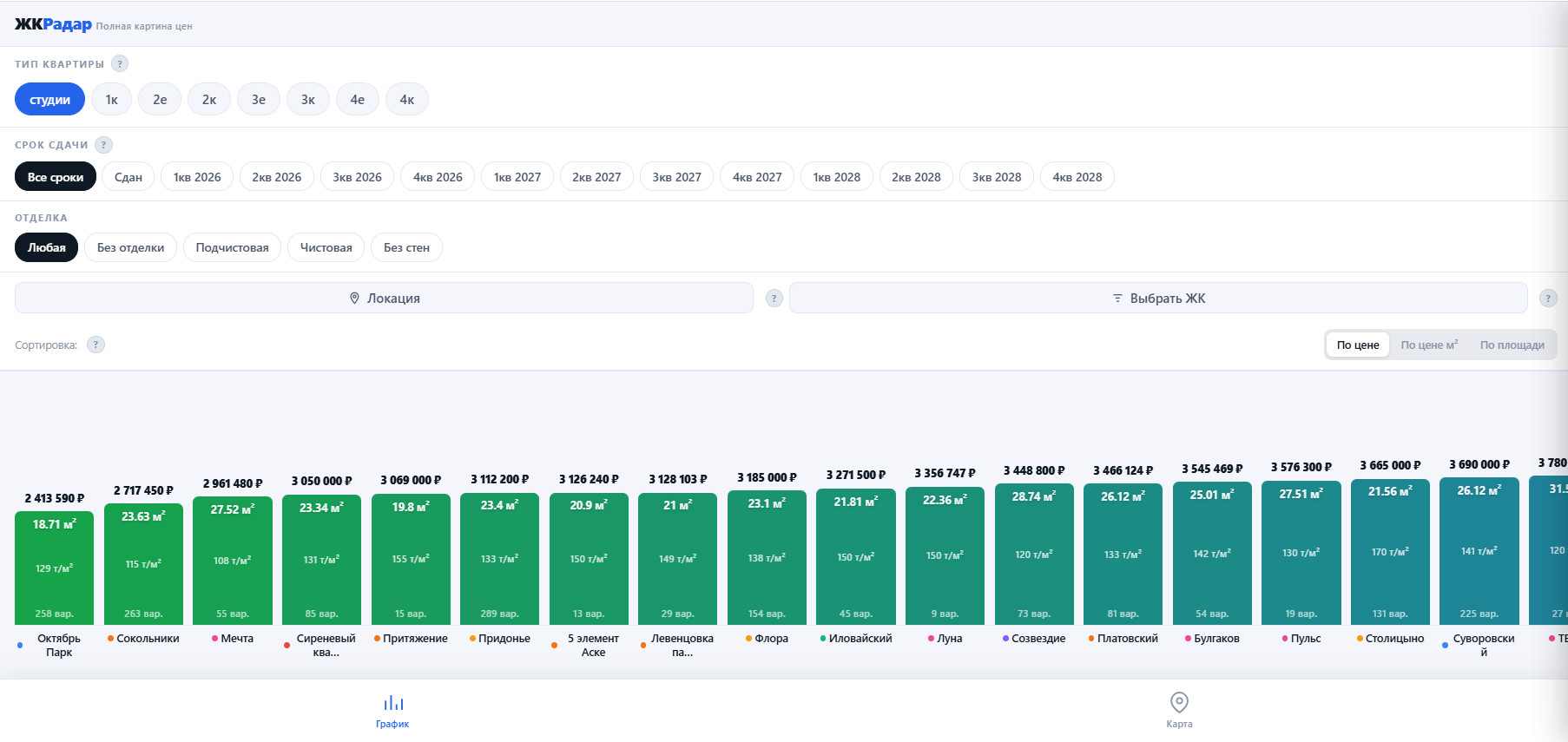Click help icon beside Выбрать ЖК field
Viewport: 1568px width, 742px height.
[1548, 298]
